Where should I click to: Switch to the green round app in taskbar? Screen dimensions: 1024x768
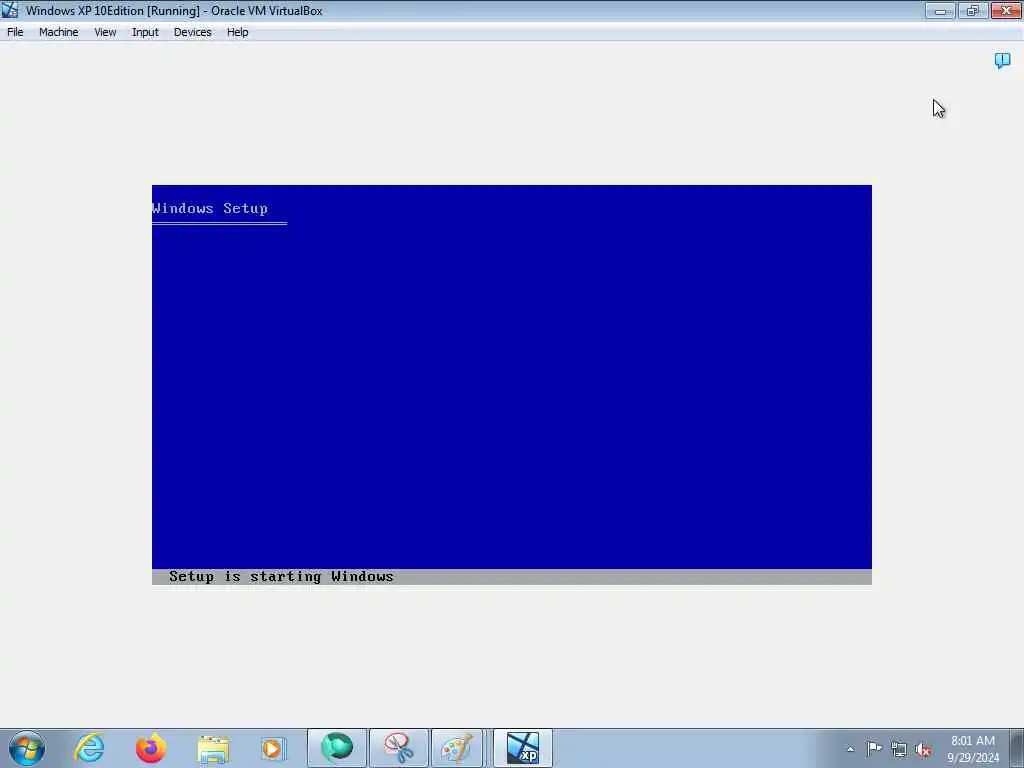(x=336, y=748)
